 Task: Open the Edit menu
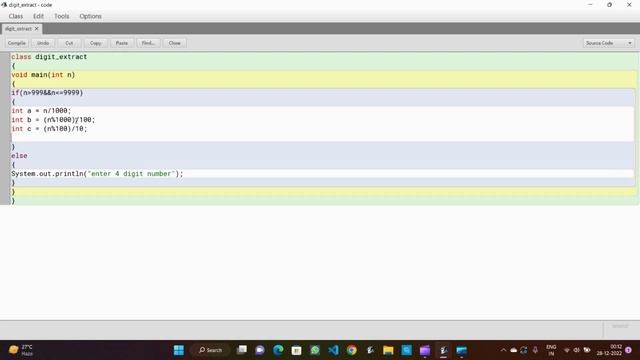(x=38, y=16)
